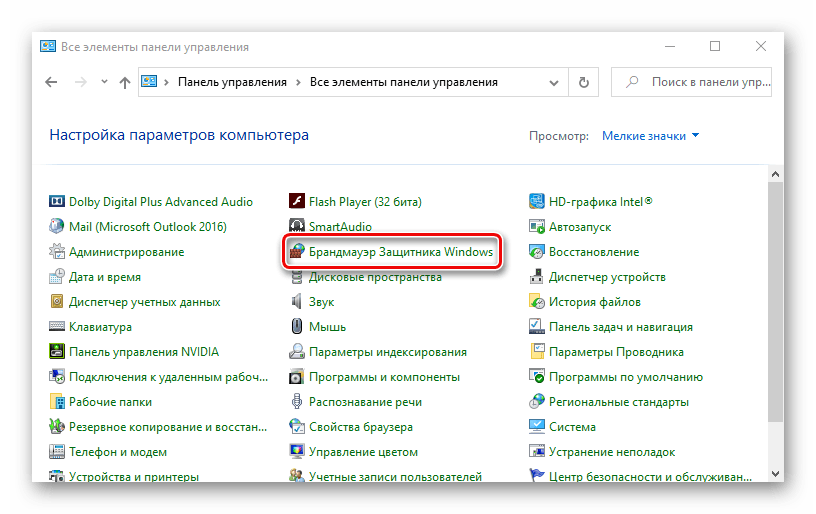
Task: Go up one level with the Up arrow
Action: [x=124, y=82]
